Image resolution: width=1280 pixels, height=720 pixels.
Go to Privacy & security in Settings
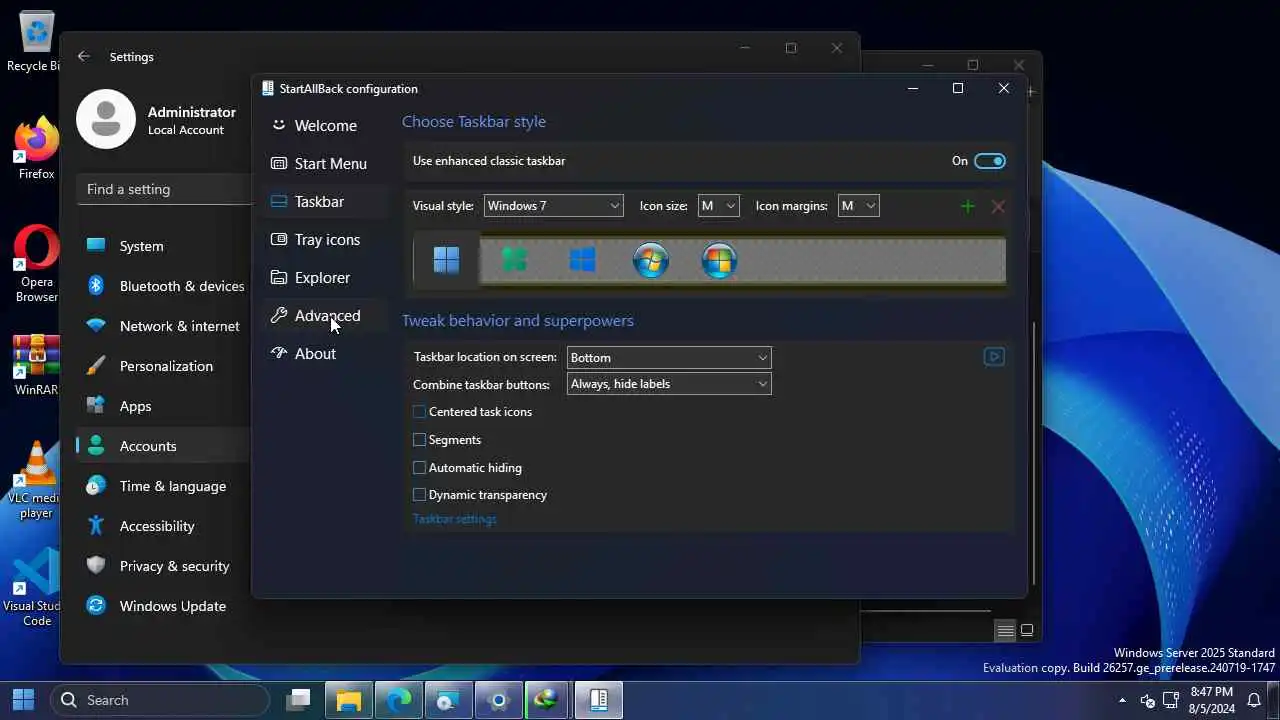coord(163,566)
